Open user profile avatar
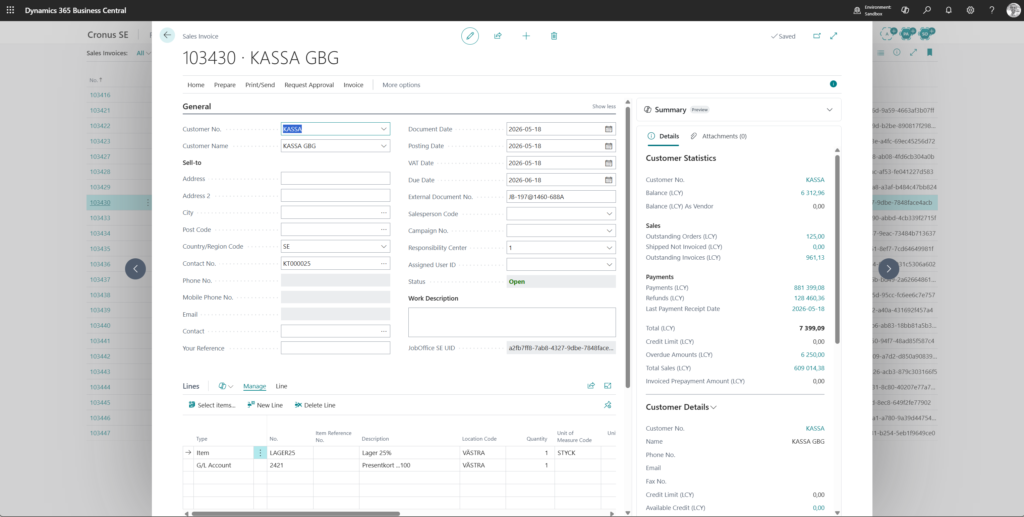Image resolution: width=1024 pixels, height=517 pixels. pyautogui.click(x=1013, y=10)
